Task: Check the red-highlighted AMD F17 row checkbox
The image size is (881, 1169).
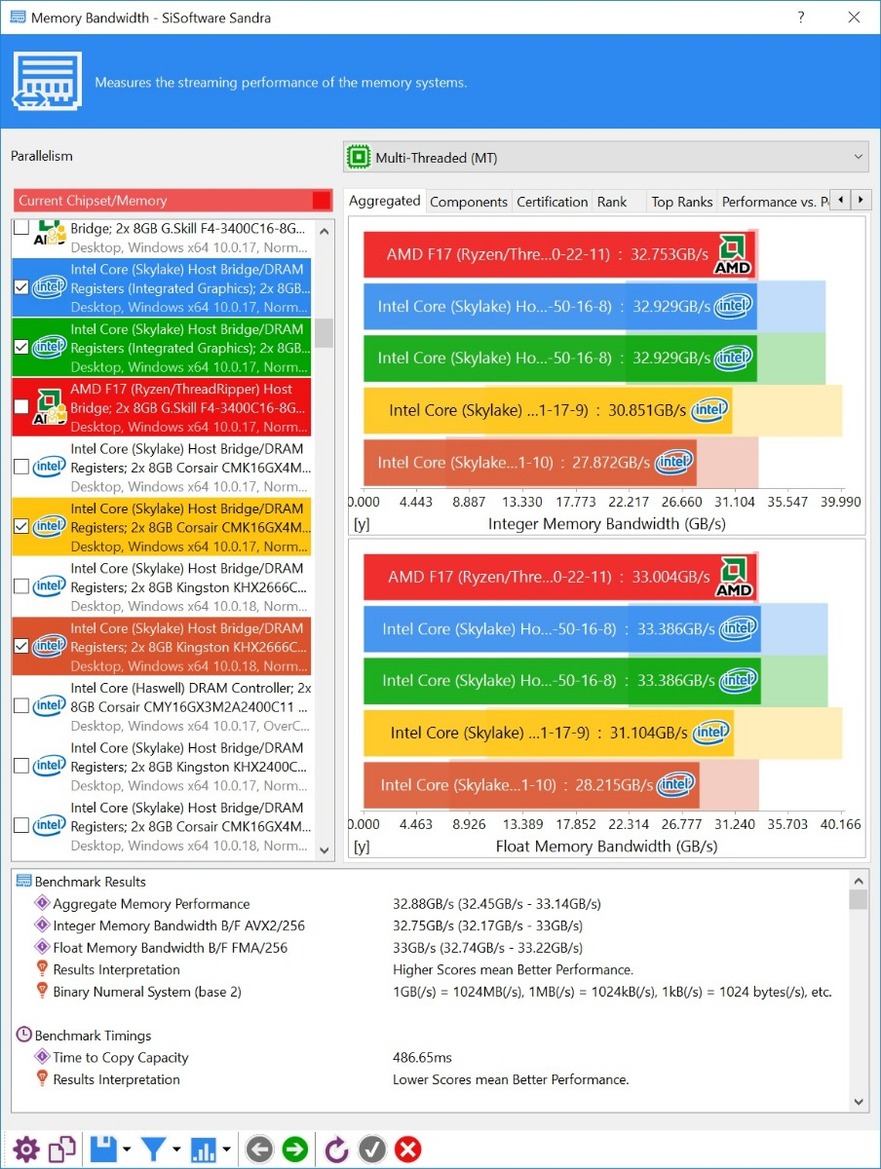Action: [22, 407]
